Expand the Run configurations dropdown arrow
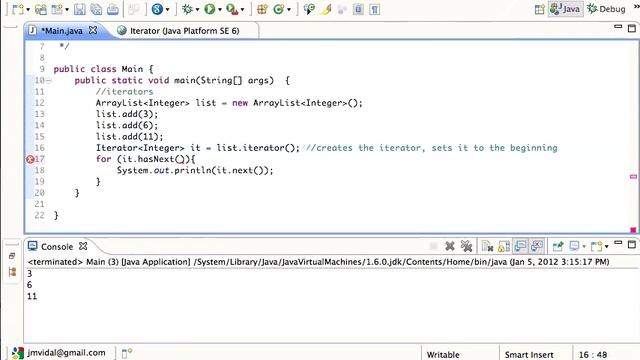This screenshot has width=640, height=360. click(x=220, y=9)
